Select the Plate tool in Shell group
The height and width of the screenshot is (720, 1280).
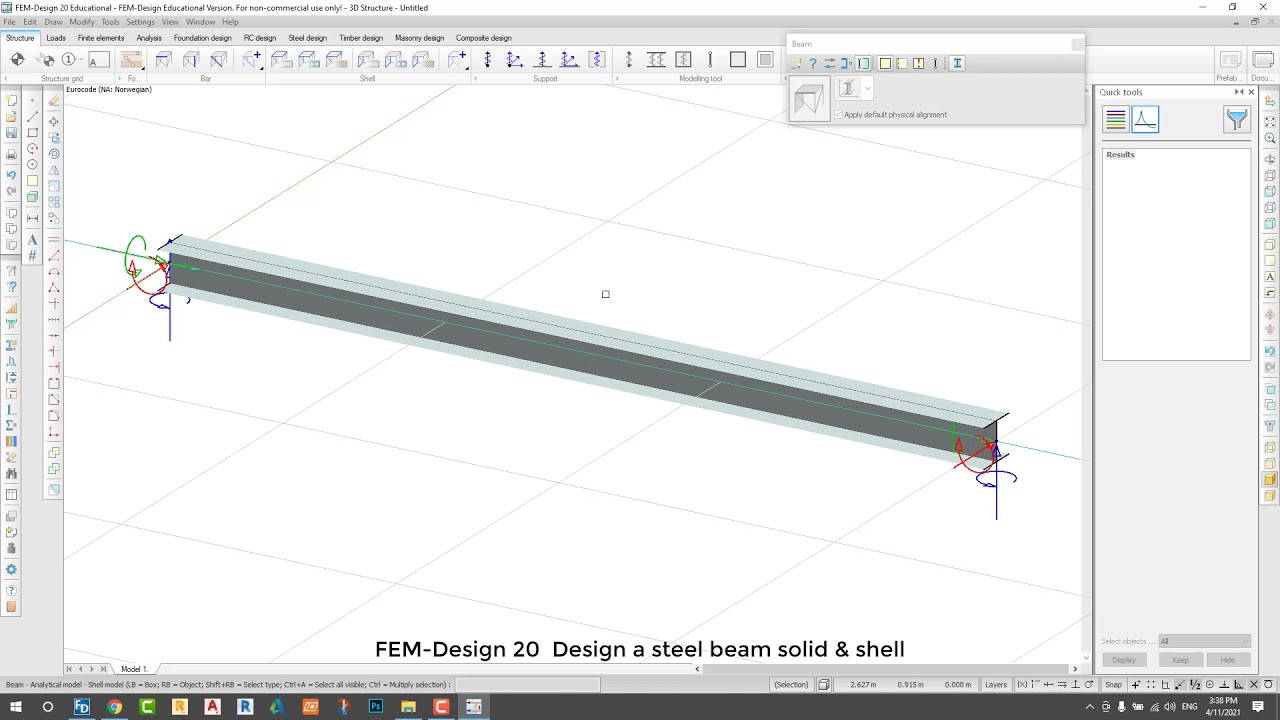[282, 60]
